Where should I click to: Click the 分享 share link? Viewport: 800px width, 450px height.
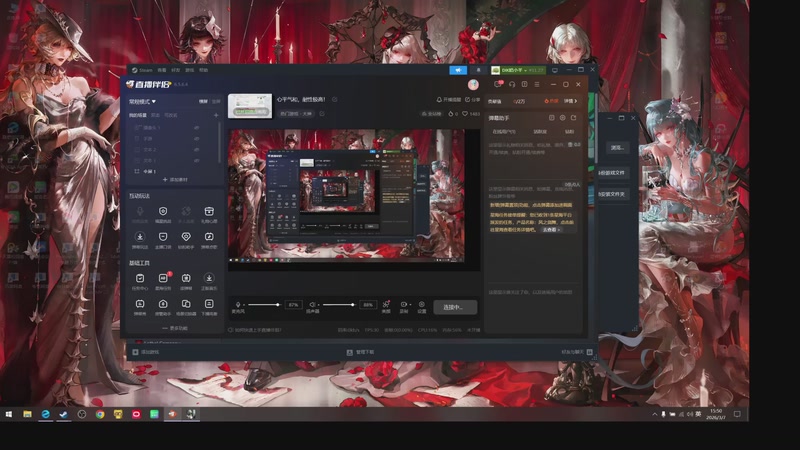[472, 99]
